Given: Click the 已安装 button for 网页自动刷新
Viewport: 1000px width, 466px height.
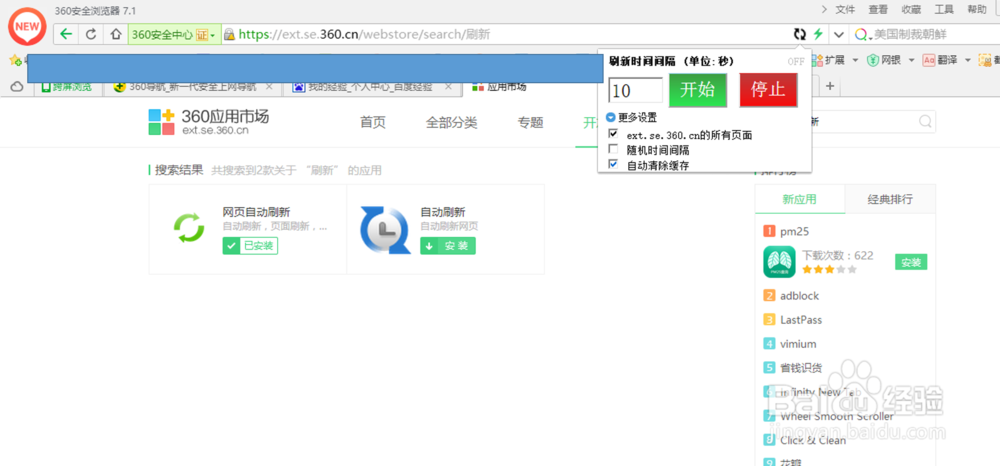Looking at the screenshot, I should (250, 245).
